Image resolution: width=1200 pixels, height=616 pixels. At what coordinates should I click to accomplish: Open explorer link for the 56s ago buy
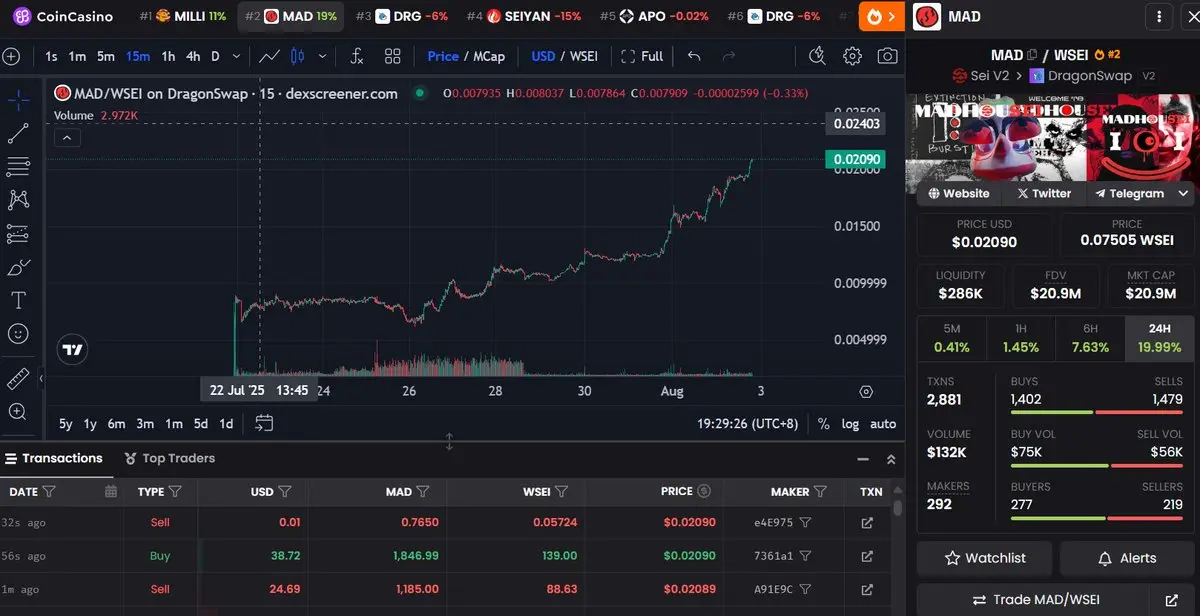click(x=867, y=555)
